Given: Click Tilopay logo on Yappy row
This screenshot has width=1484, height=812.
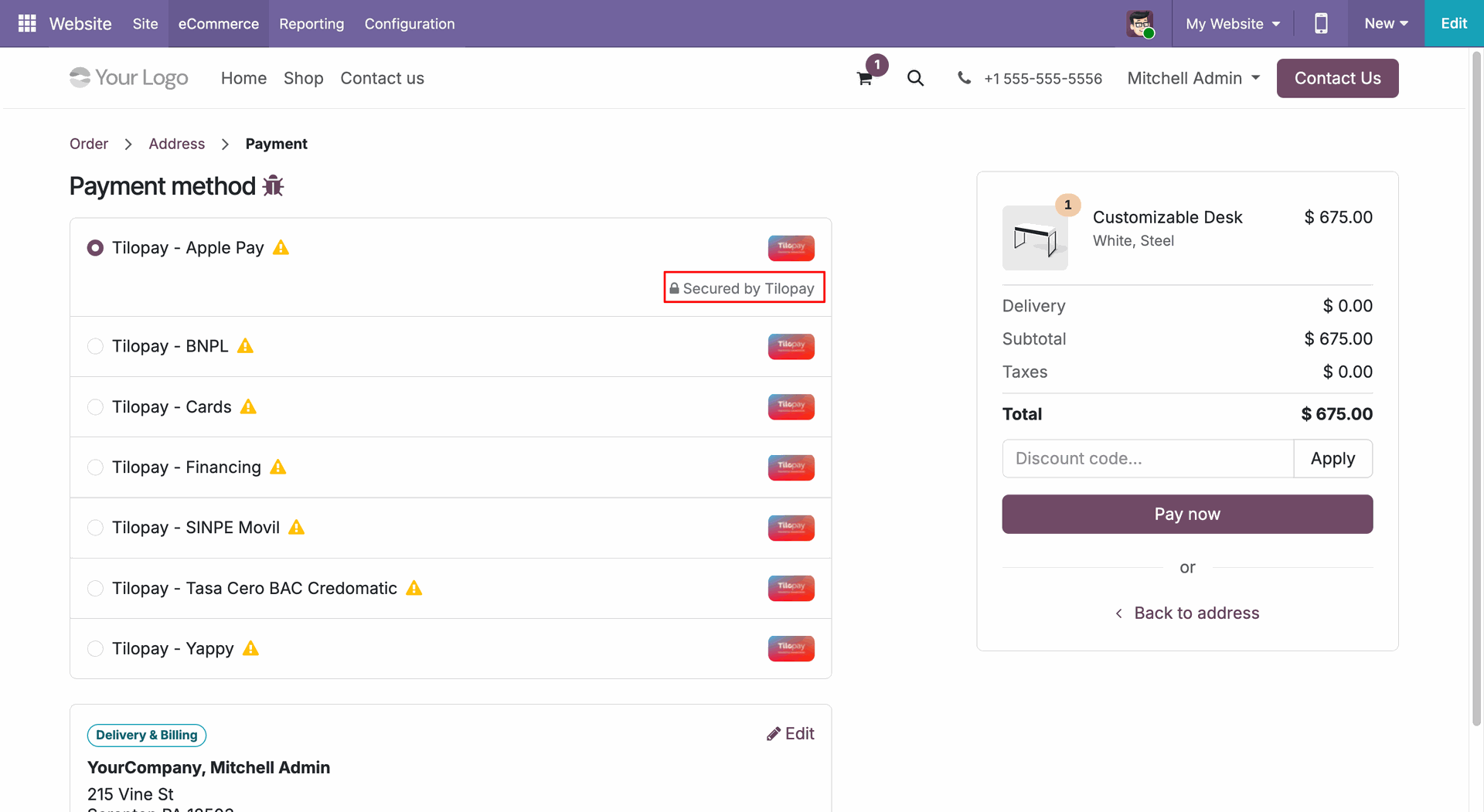Looking at the screenshot, I should (x=791, y=649).
